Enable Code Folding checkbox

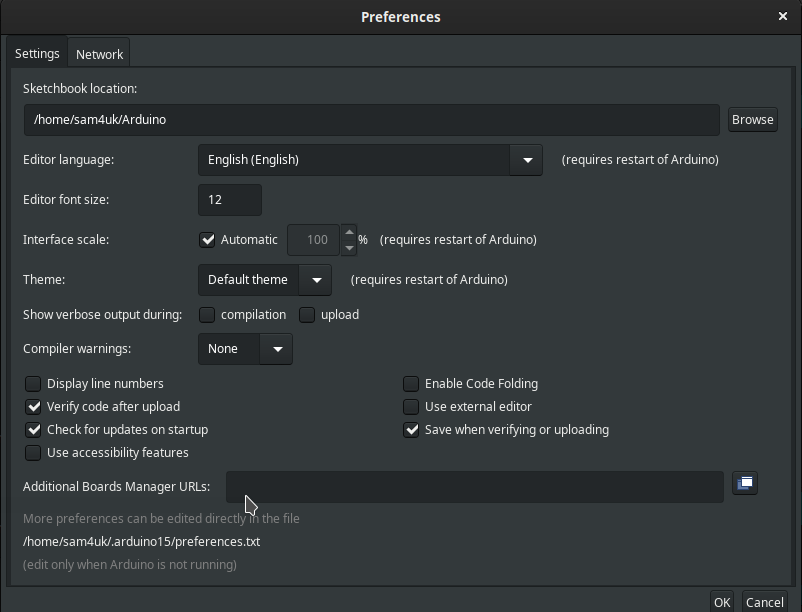coord(411,383)
